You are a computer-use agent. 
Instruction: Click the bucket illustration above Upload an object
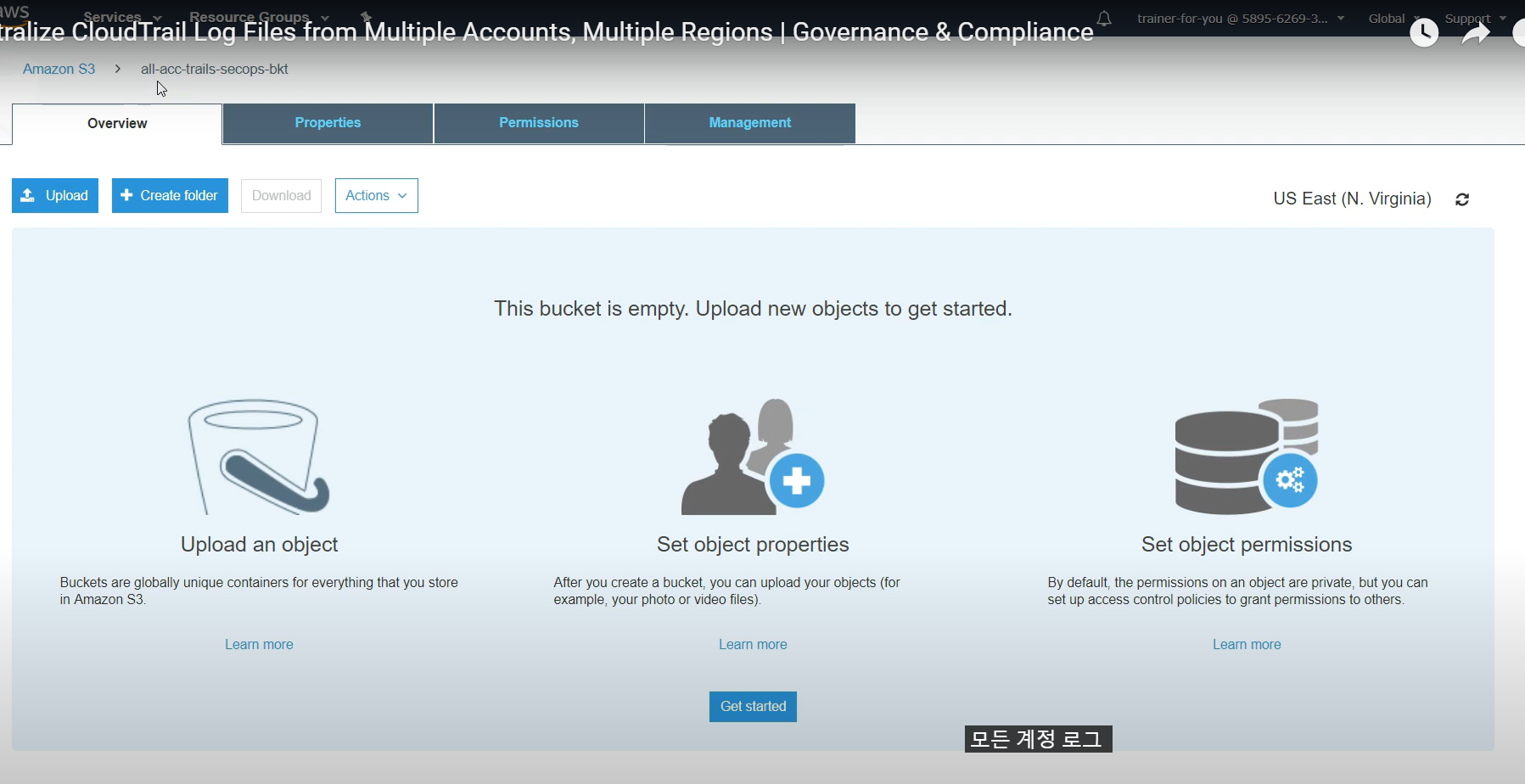point(258,456)
